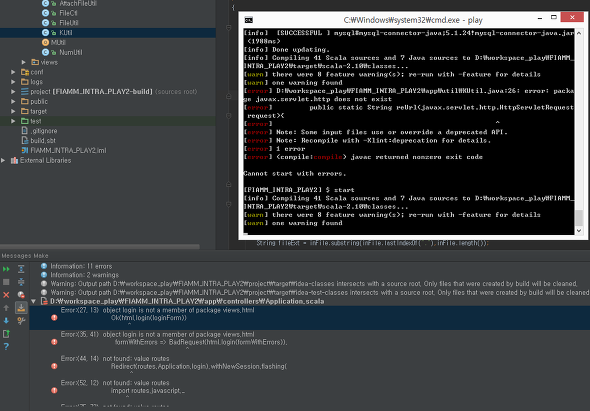Screen dimensions: 590x411
Task: Select build.sbt file name
Action: pos(43,140)
